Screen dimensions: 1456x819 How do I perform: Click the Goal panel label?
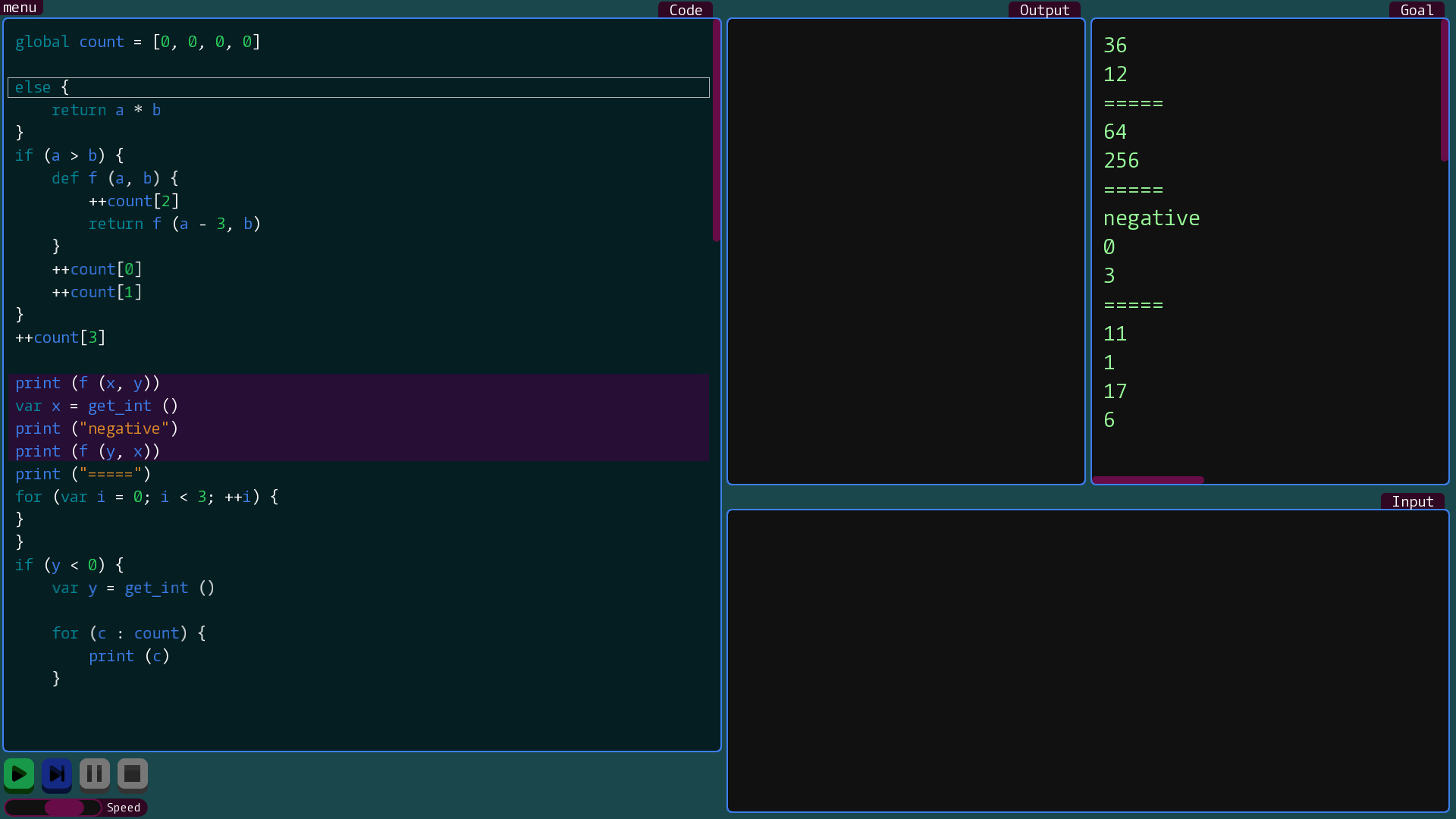click(1417, 10)
